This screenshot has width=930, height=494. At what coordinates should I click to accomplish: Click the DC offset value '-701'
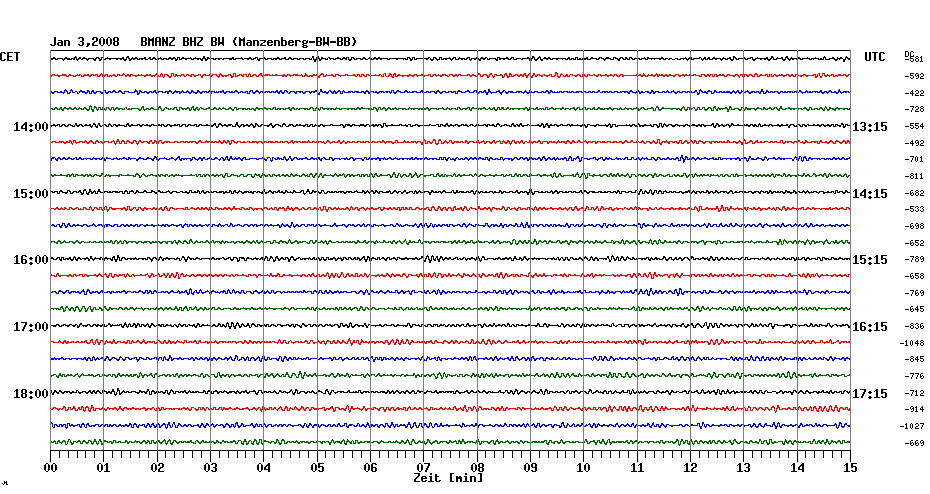(x=914, y=160)
